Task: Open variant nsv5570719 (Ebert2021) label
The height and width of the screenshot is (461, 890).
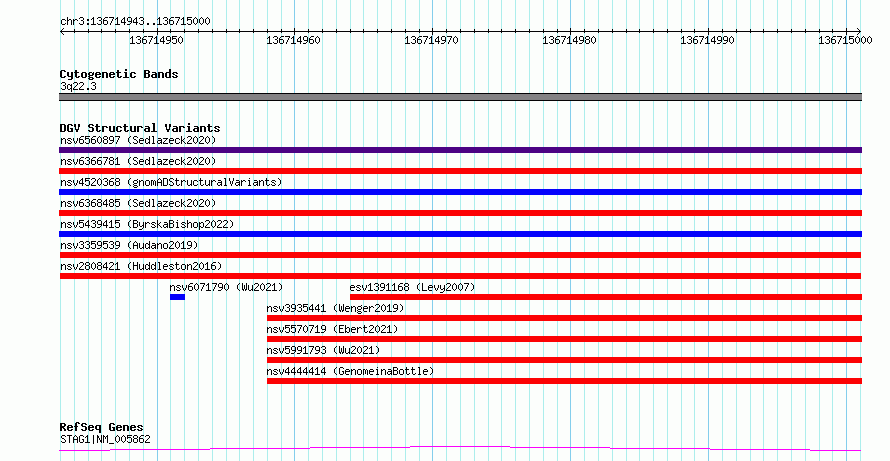Action: pos(333,329)
